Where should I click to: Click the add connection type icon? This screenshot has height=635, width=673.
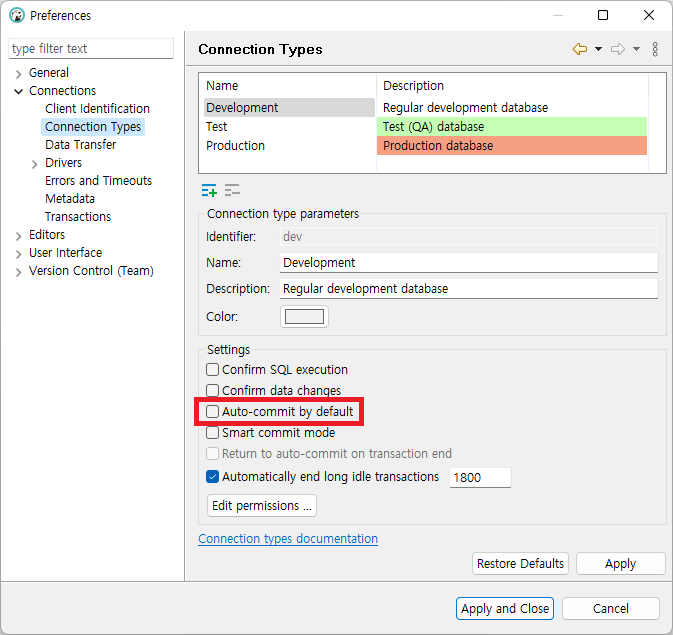[x=209, y=191]
